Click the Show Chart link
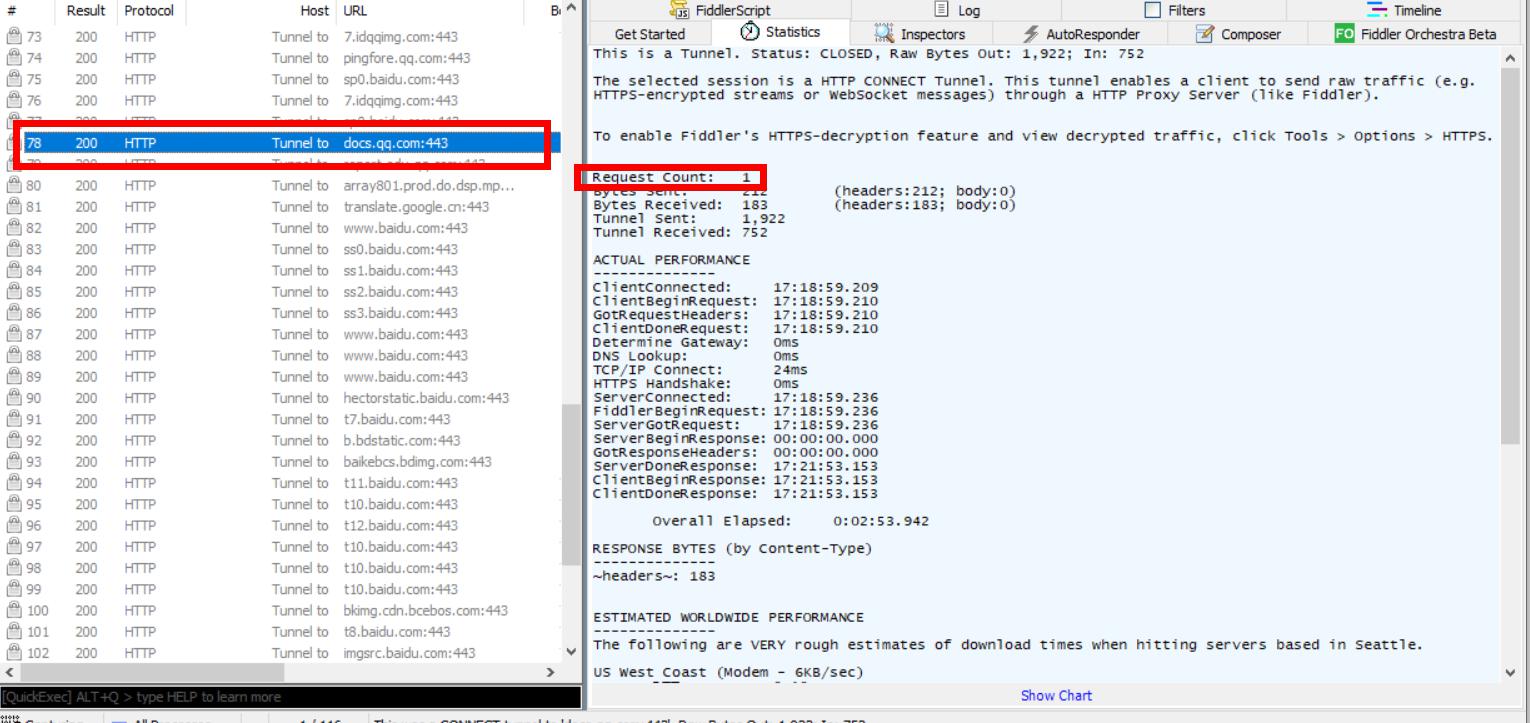Screen dimensions: 1530x723 tap(1056, 695)
